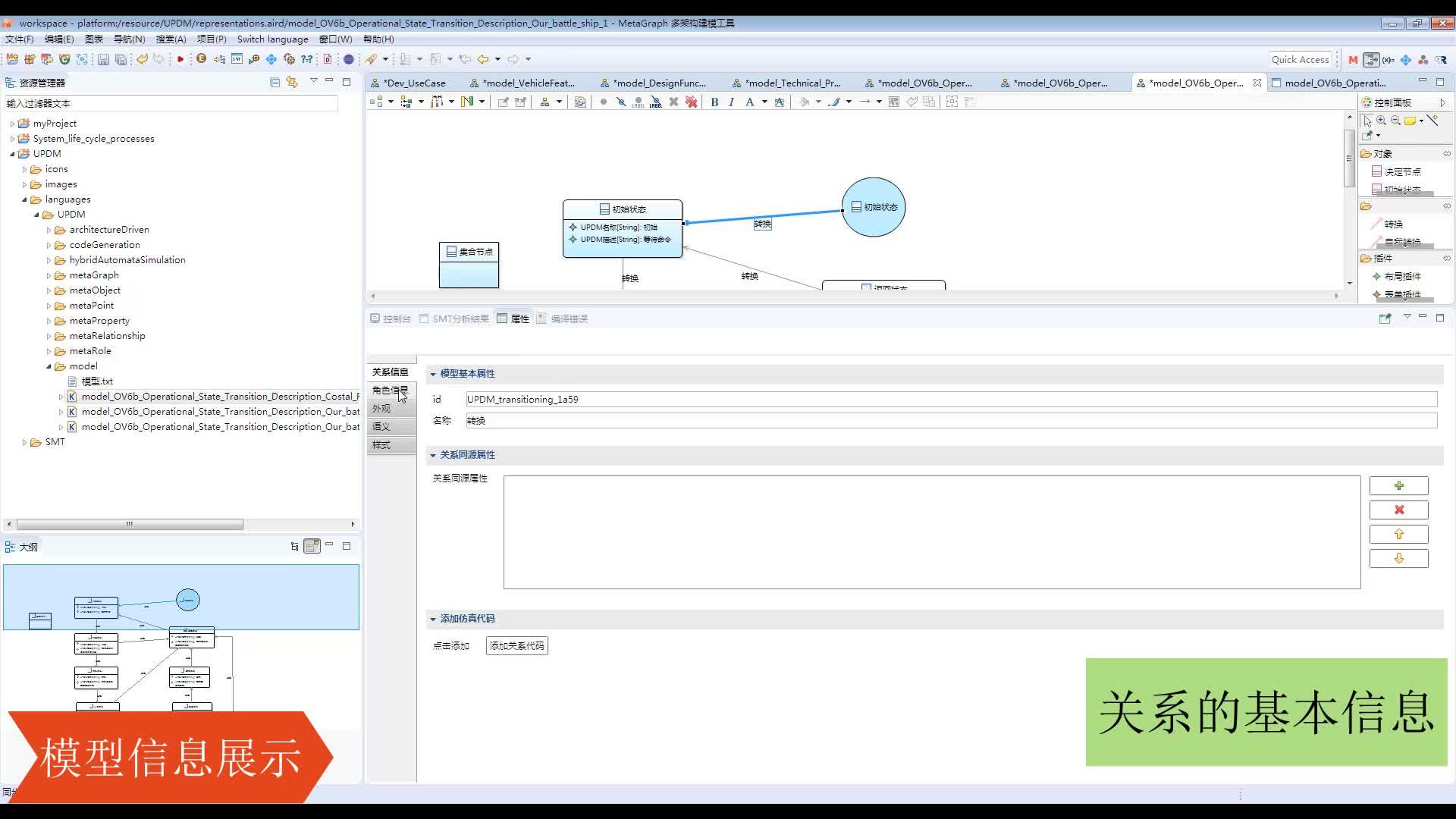This screenshot has width=1456, height=819.
Task: Select the 转换 relationship tool
Action: (1393, 224)
